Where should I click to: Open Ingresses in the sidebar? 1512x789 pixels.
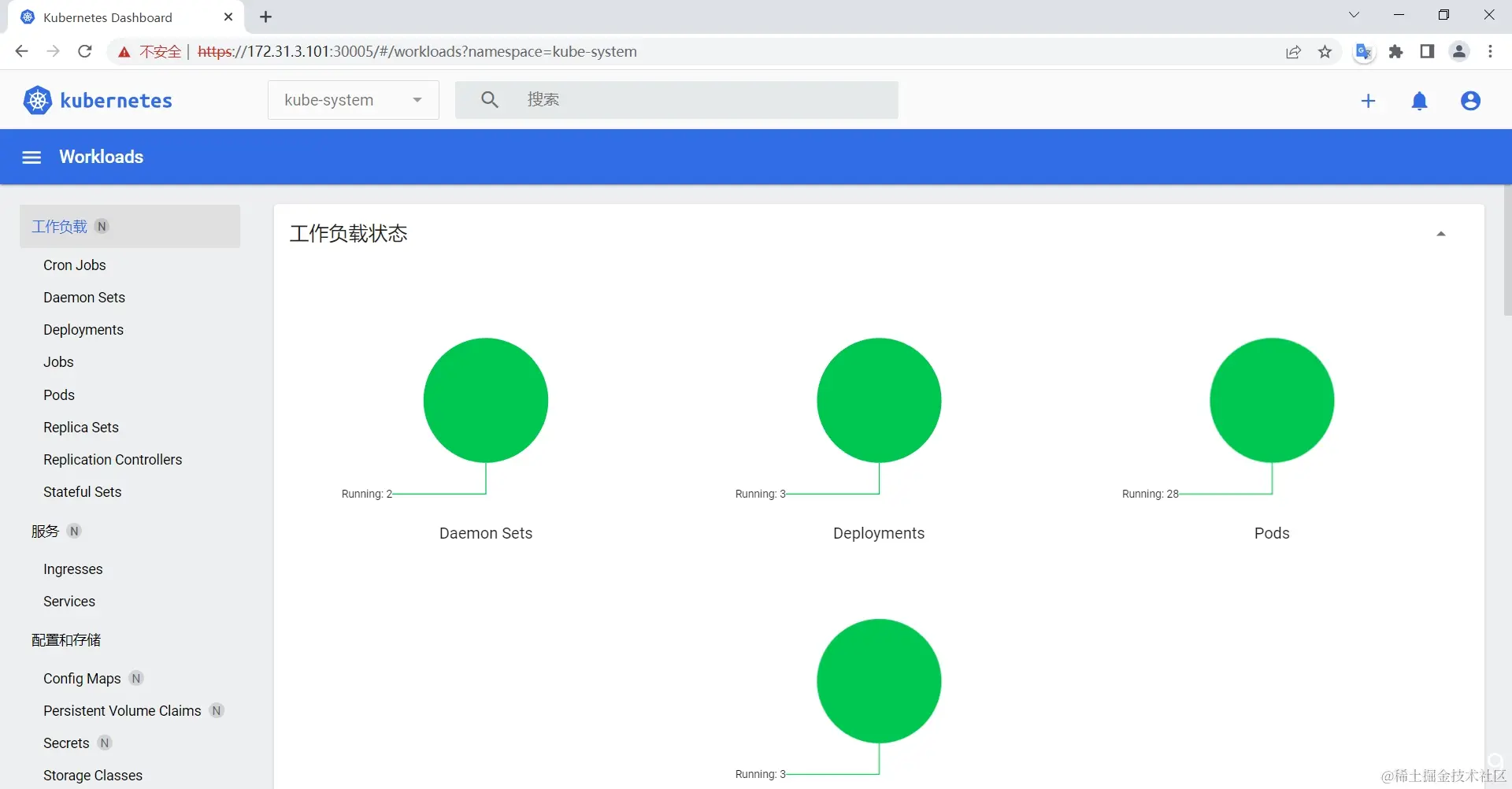pyautogui.click(x=73, y=569)
